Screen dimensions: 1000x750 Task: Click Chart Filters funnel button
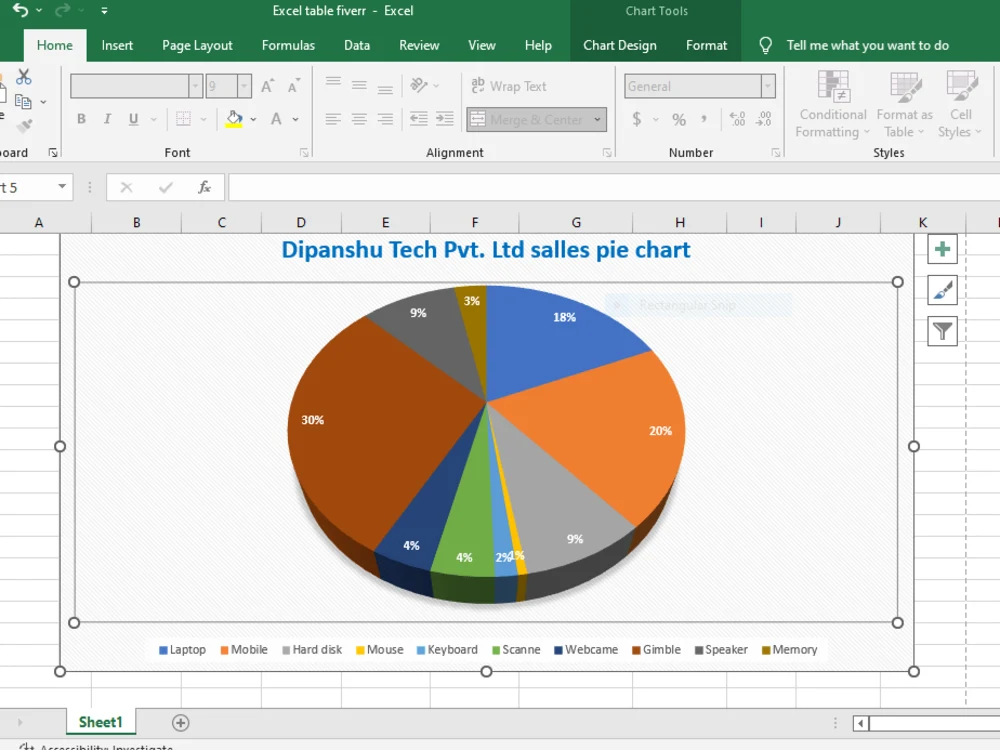(942, 331)
